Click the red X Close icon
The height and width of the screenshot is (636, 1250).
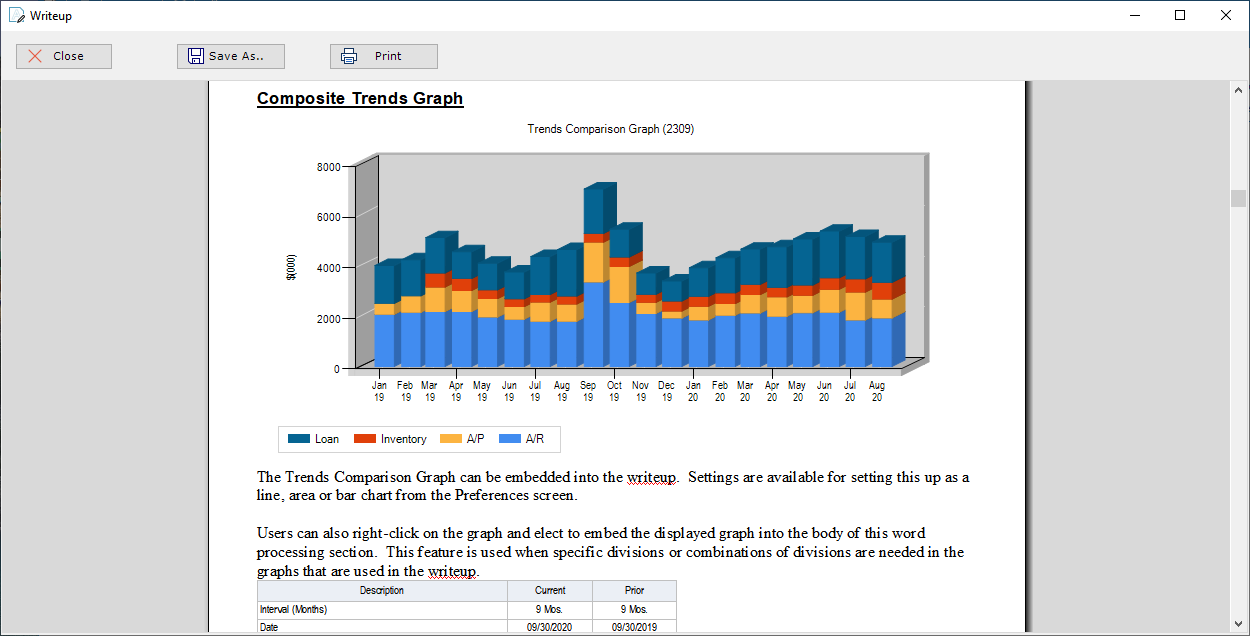coord(35,56)
